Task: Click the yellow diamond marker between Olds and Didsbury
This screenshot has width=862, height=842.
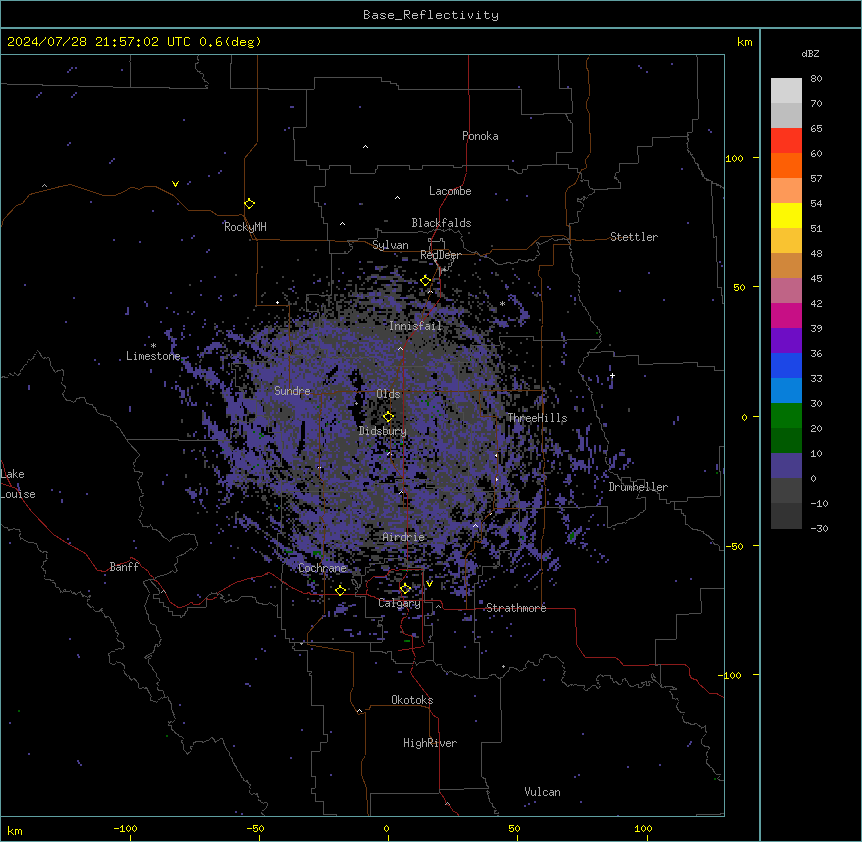Action: point(388,417)
